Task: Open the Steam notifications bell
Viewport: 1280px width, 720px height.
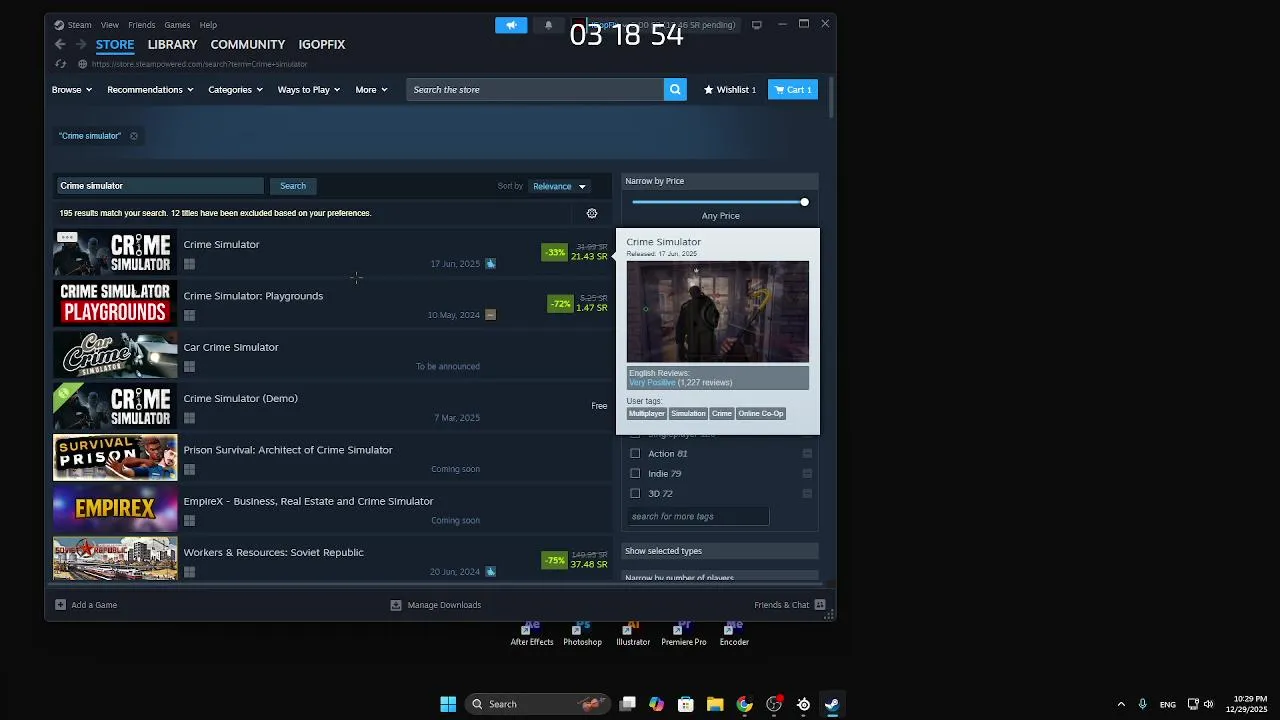Action: click(548, 25)
